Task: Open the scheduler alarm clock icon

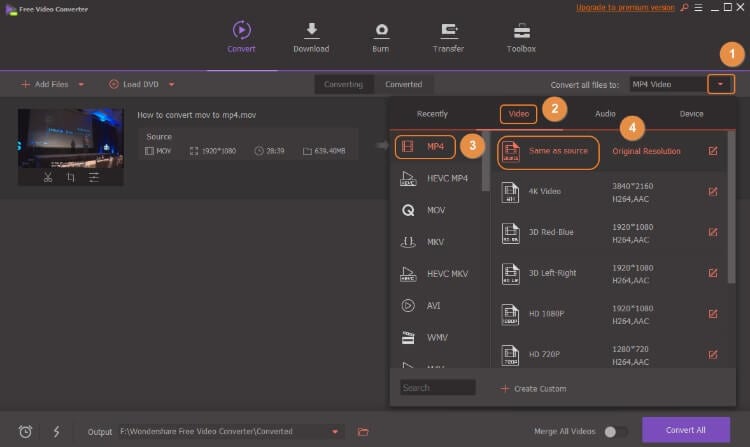Action: pyautogui.click(x=25, y=432)
